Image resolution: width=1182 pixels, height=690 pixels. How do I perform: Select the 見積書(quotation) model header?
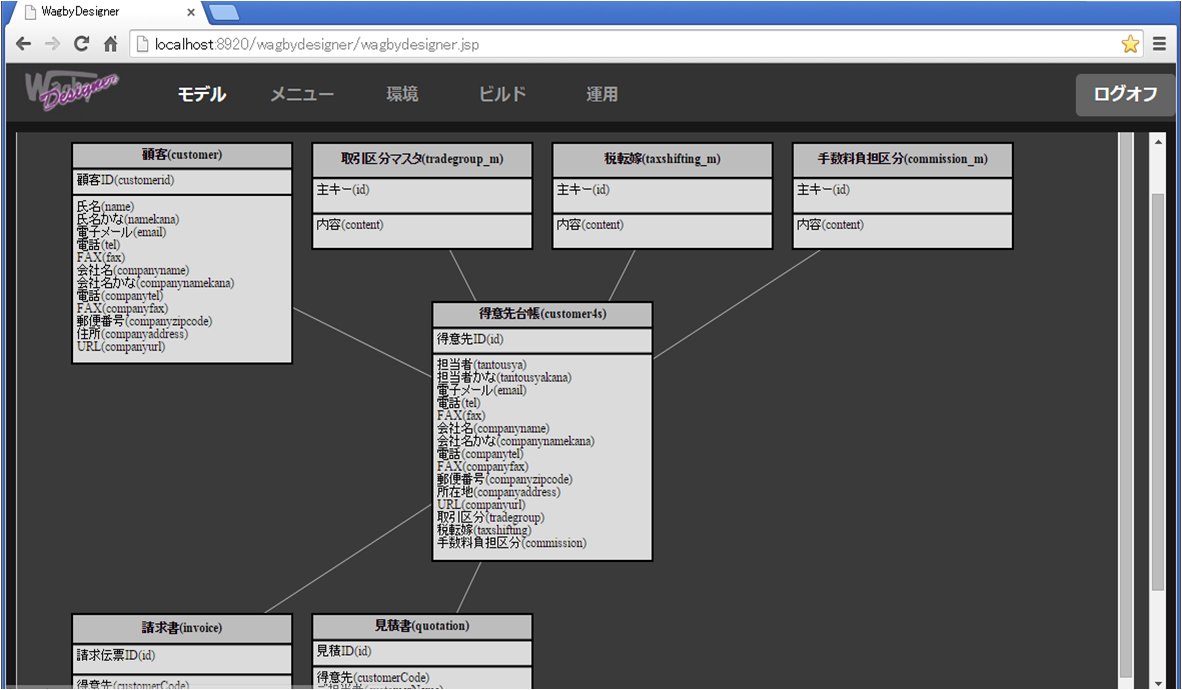pyautogui.click(x=422, y=627)
